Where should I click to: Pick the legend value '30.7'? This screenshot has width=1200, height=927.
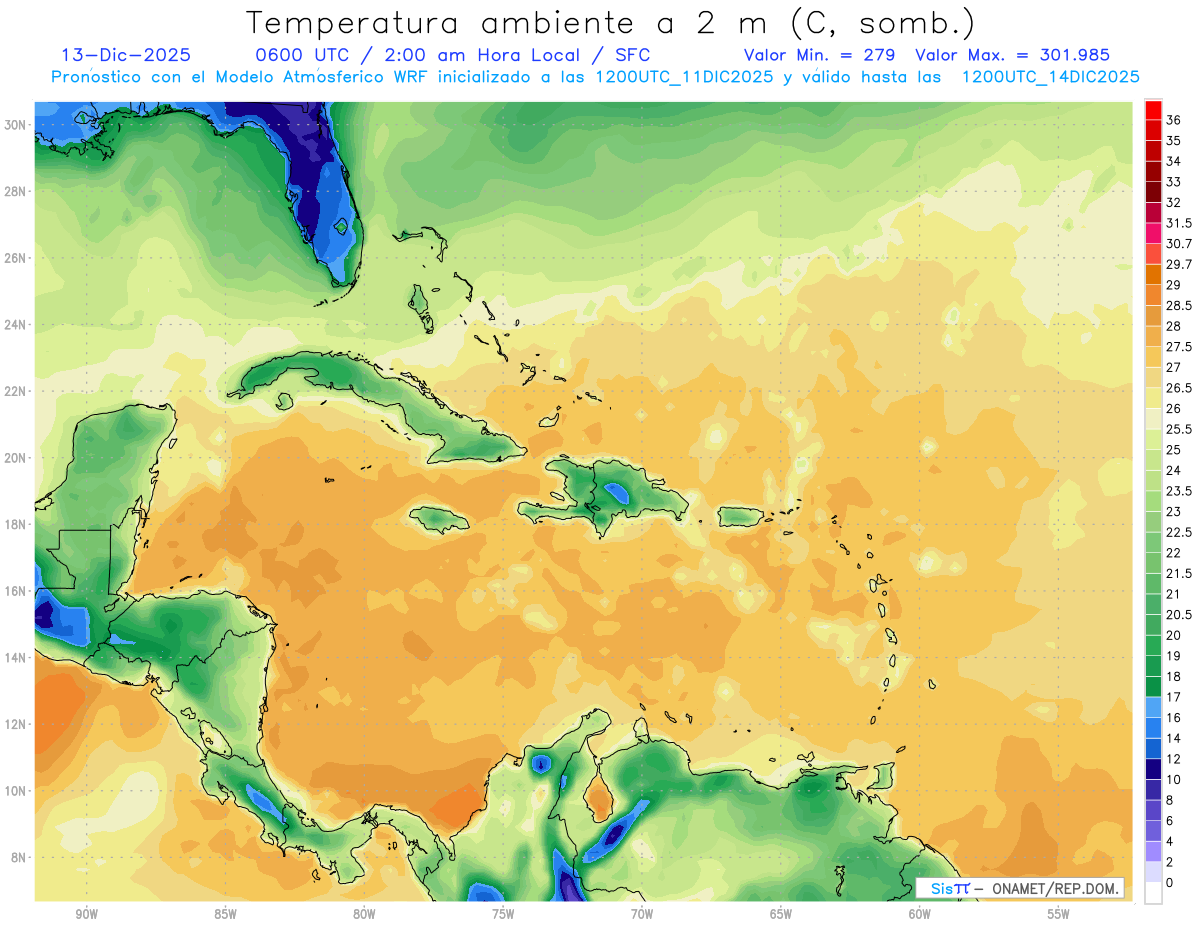1179,244
